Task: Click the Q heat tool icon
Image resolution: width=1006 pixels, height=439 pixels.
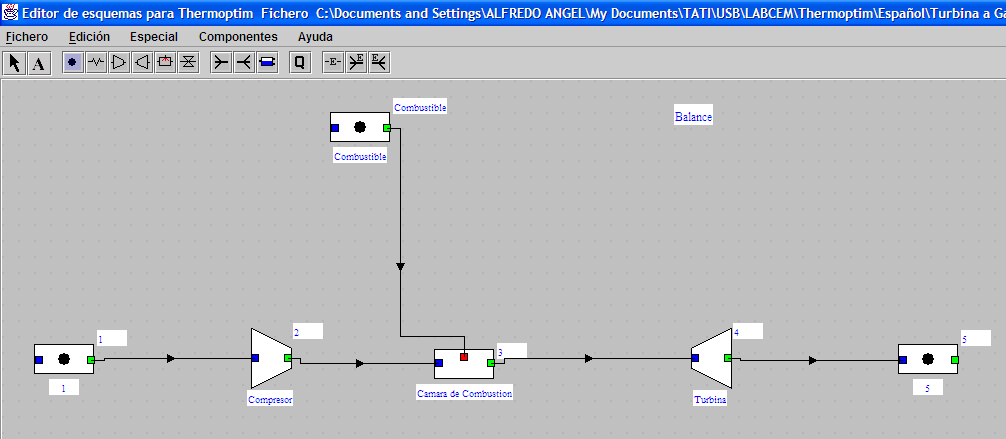Action: (x=300, y=62)
